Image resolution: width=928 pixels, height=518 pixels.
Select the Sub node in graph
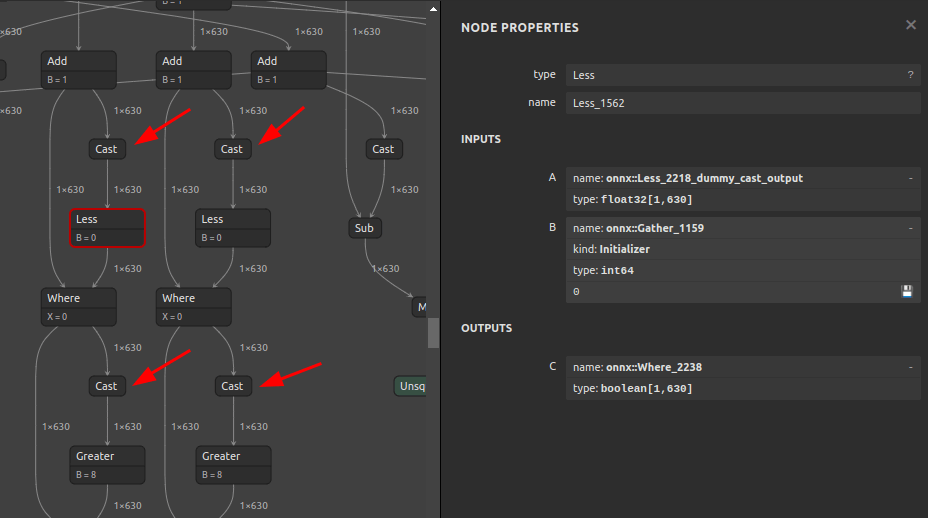(x=365, y=228)
